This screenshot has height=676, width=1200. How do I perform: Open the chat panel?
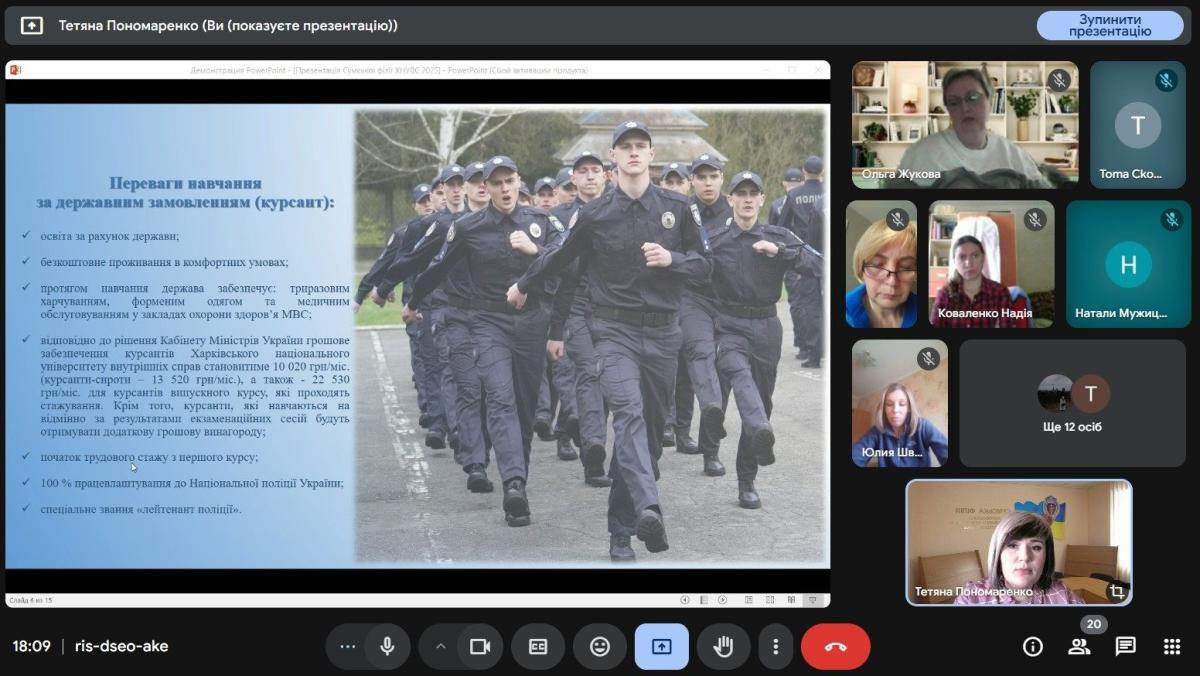(x=1126, y=646)
